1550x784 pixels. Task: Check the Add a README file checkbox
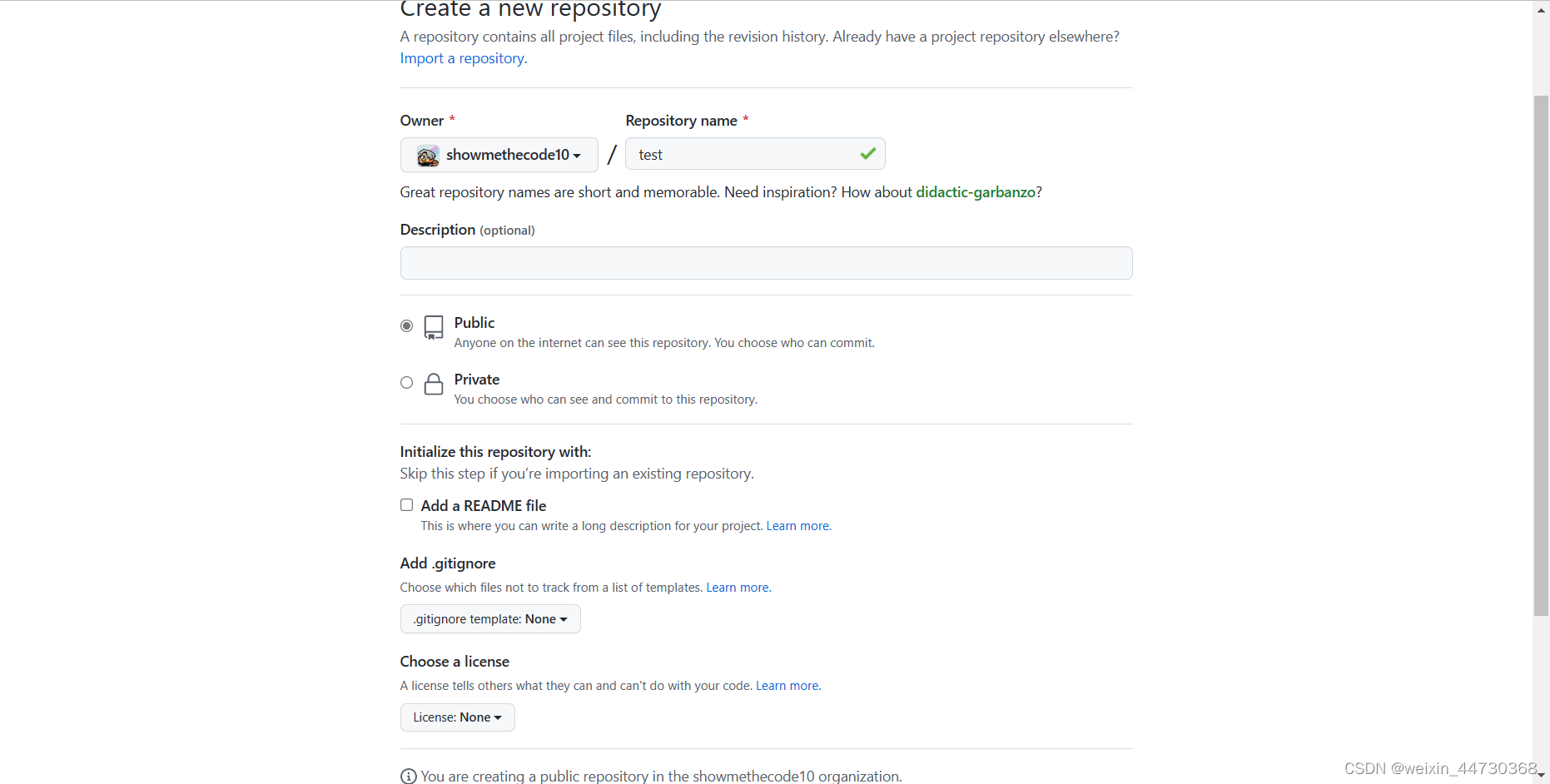pos(406,504)
